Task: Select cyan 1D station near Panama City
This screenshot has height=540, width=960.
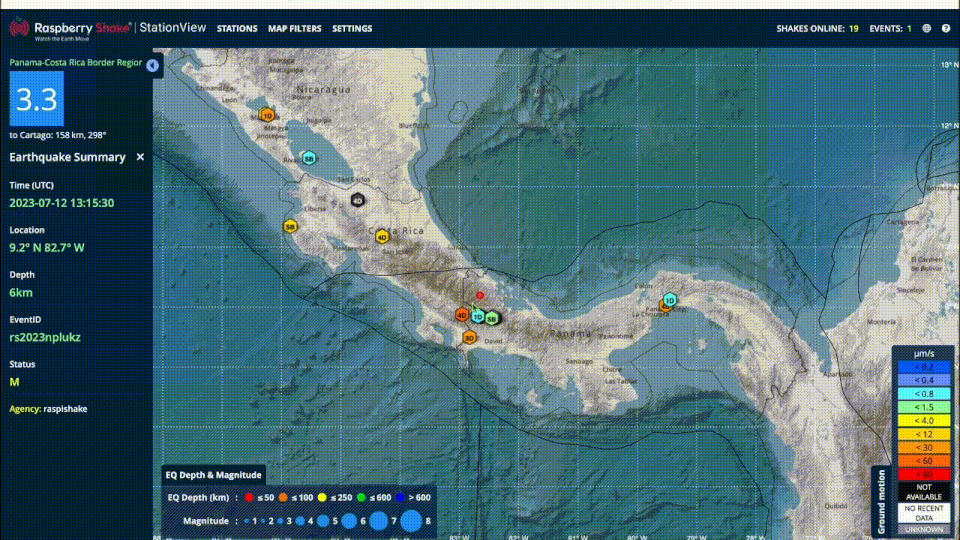Action: coord(670,300)
